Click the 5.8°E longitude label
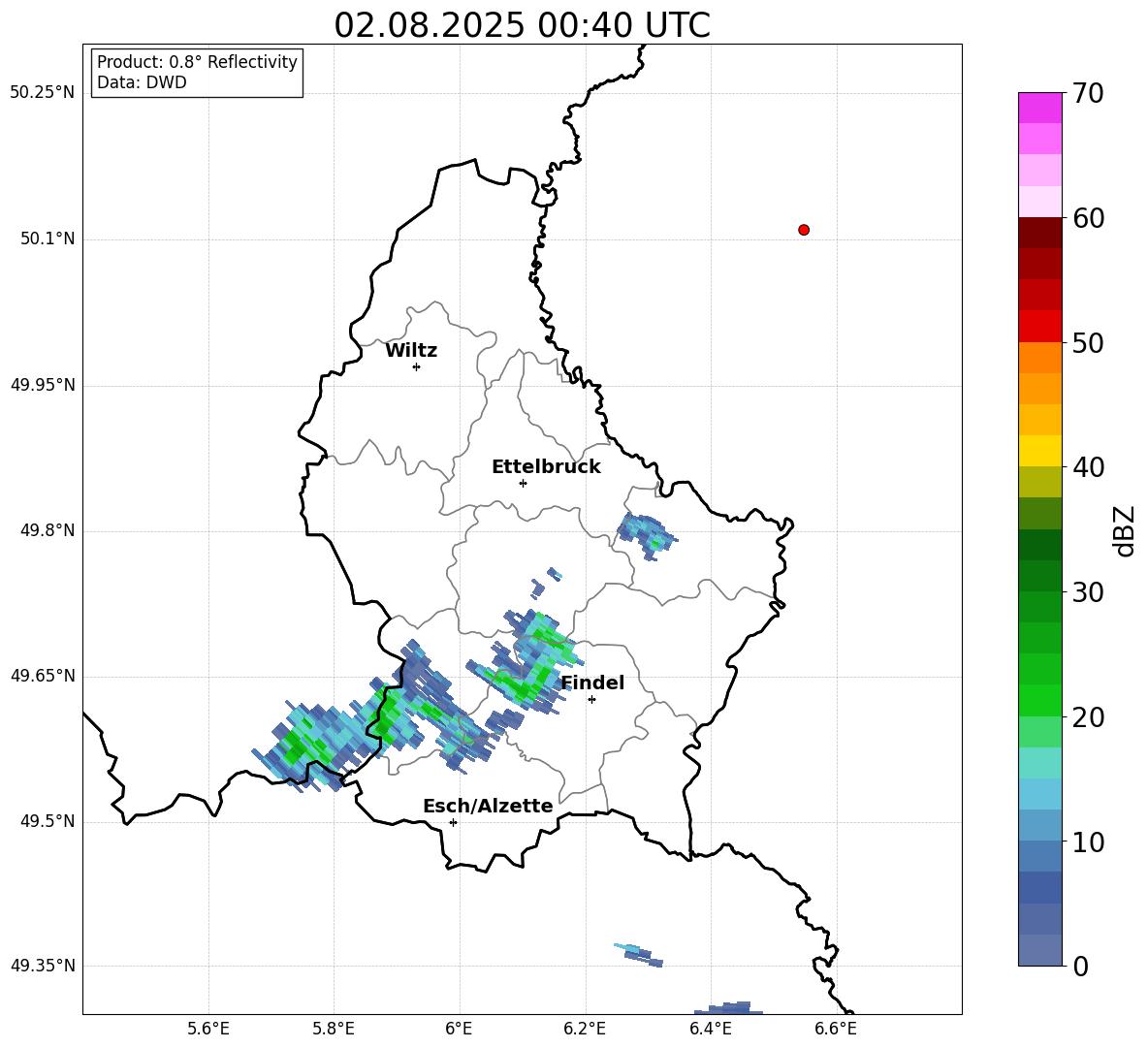Image resolution: width=1148 pixels, height=1048 pixels. point(334,1029)
